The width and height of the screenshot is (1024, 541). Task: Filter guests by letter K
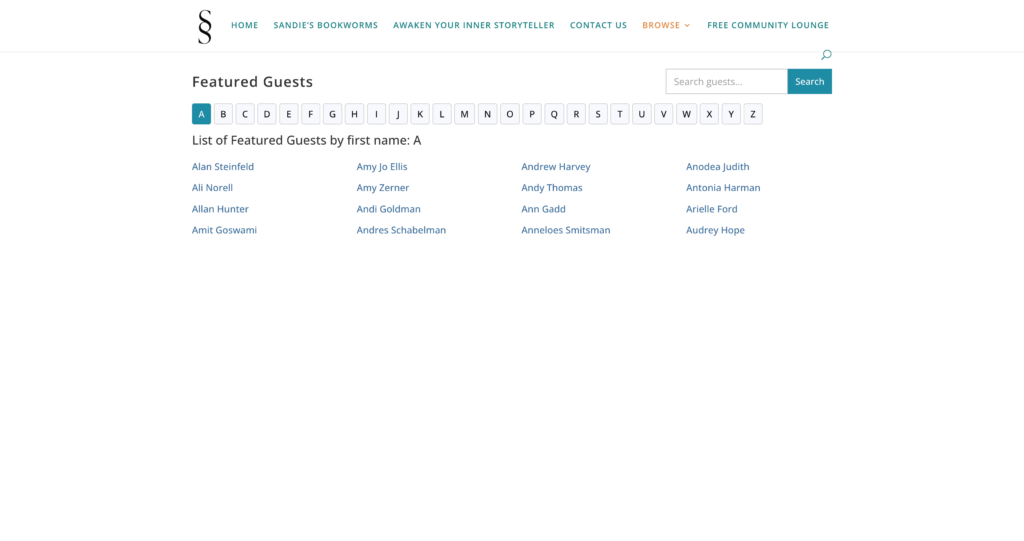tap(420, 114)
